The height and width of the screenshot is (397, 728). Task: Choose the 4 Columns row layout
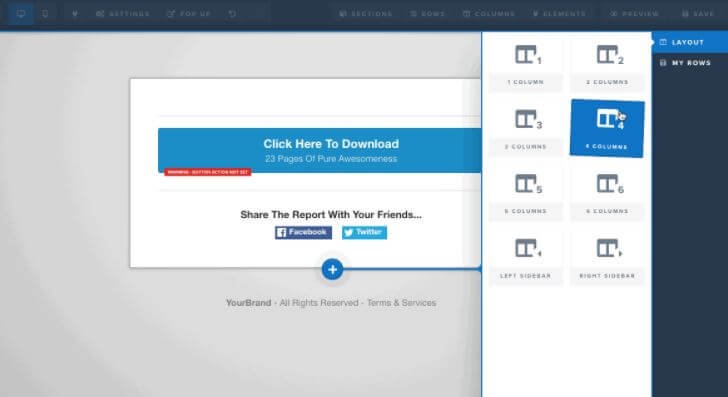click(607, 129)
